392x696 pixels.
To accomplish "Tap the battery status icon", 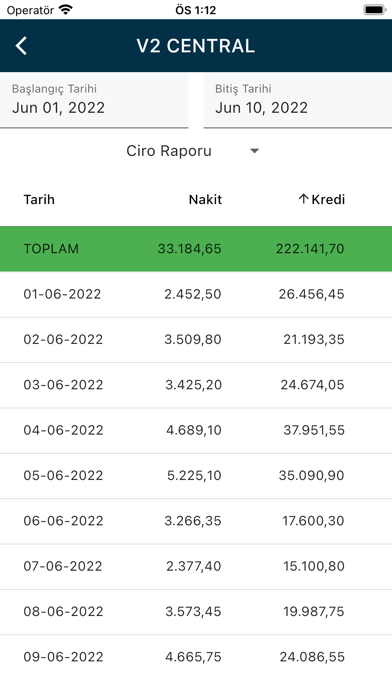I will click(375, 10).
